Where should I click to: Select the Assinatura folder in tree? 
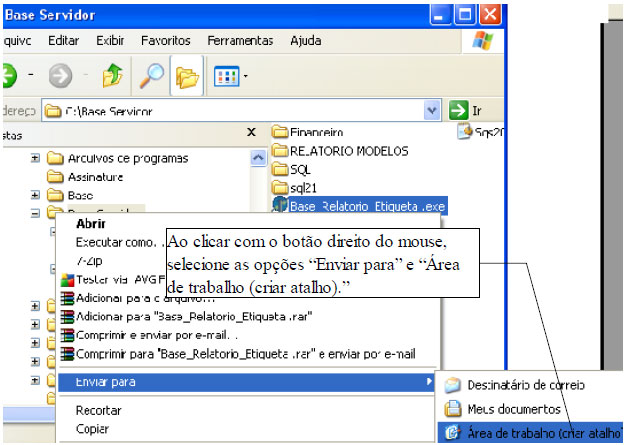click(x=85, y=177)
